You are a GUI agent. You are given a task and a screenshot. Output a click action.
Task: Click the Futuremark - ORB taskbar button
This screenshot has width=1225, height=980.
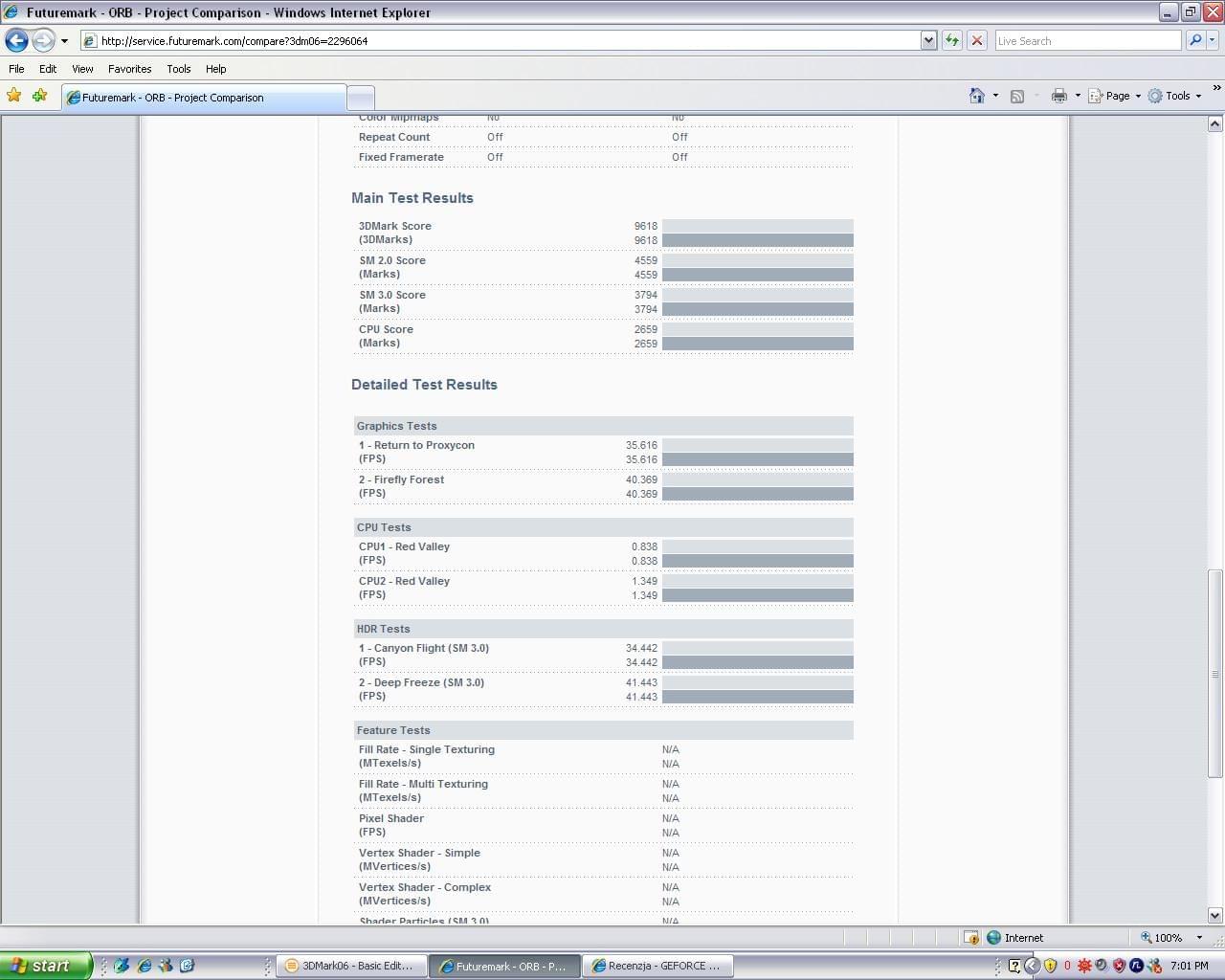click(x=503, y=966)
